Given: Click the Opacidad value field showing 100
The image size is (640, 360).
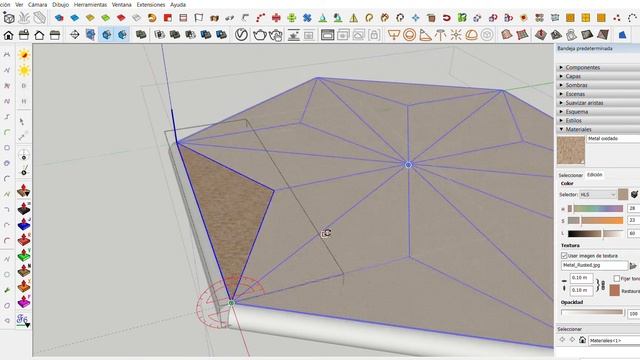Looking at the screenshot, I should click(633, 313).
